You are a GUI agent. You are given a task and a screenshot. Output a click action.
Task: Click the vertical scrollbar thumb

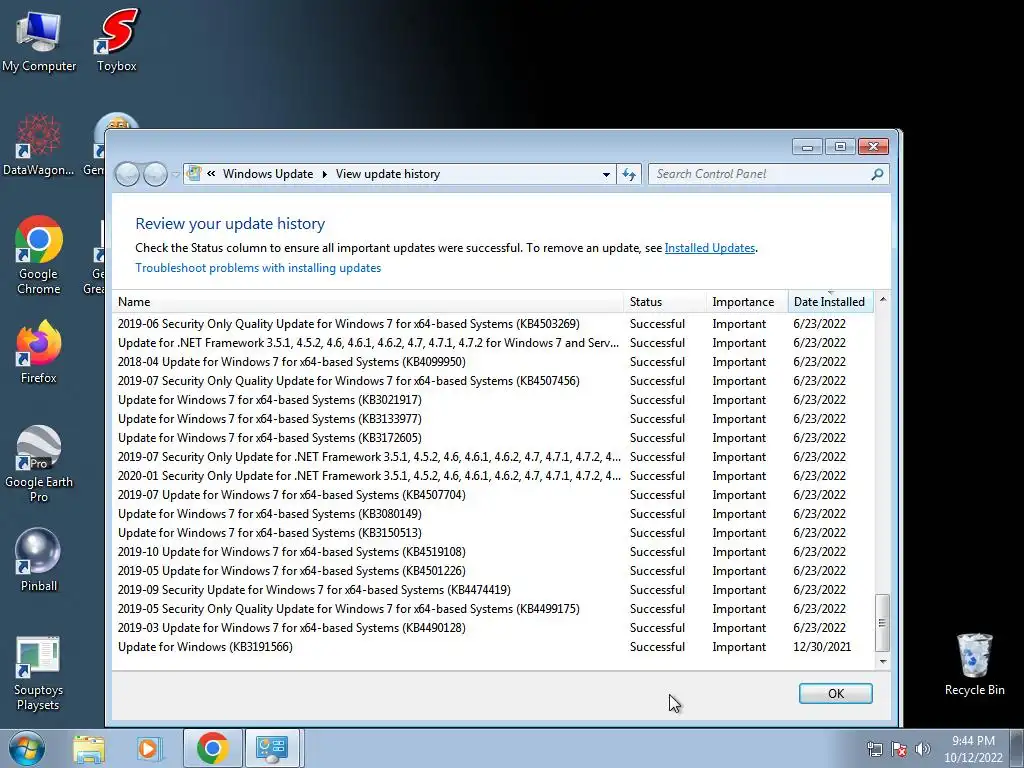point(882,622)
